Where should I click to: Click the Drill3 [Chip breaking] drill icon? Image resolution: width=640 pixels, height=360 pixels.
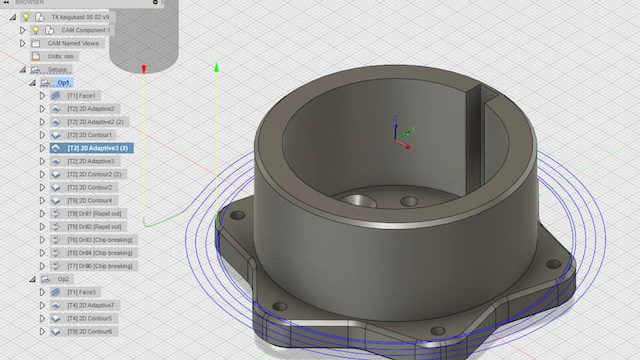click(x=56, y=240)
